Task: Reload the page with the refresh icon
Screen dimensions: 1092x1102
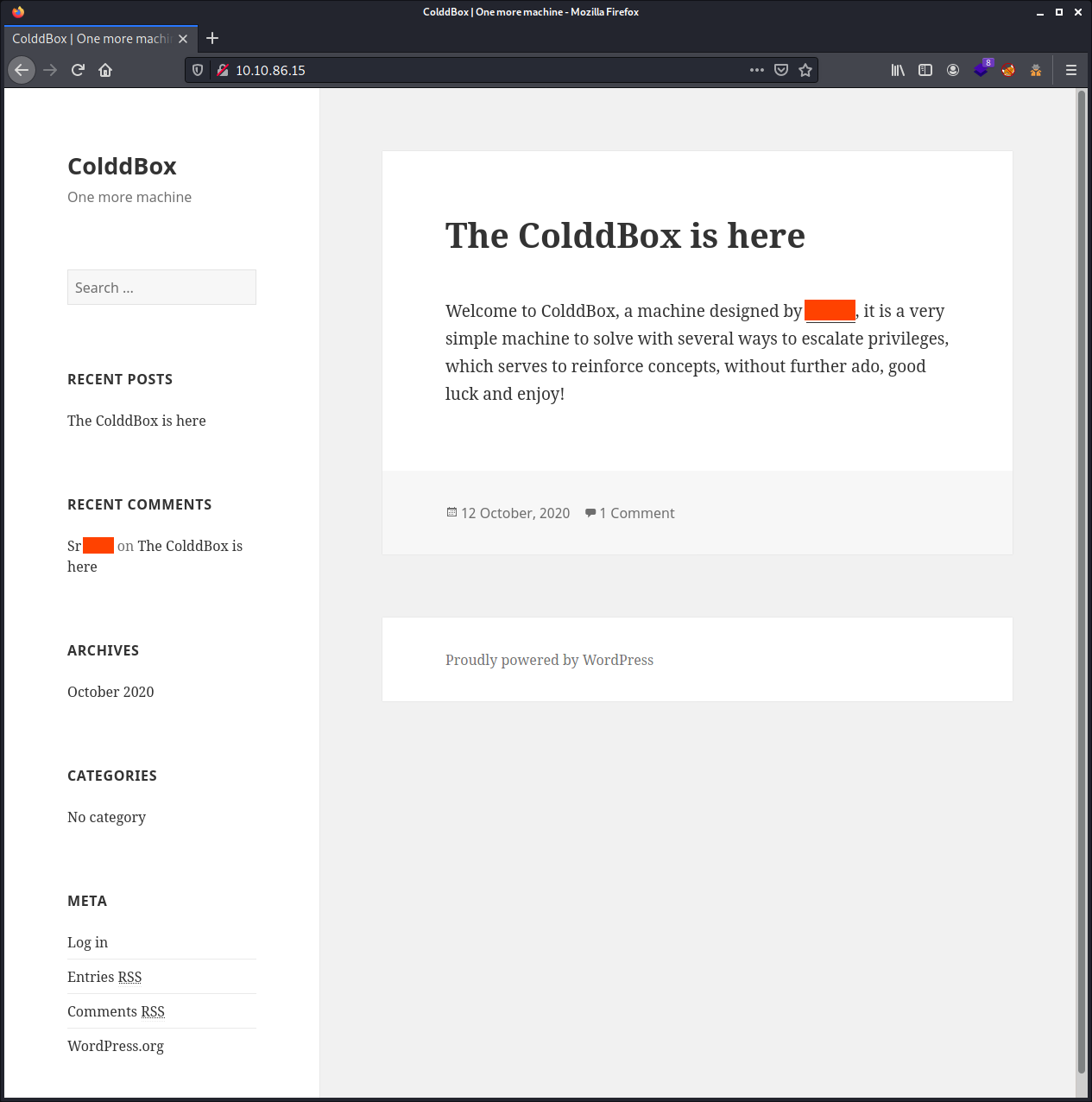Action: pyautogui.click(x=78, y=70)
